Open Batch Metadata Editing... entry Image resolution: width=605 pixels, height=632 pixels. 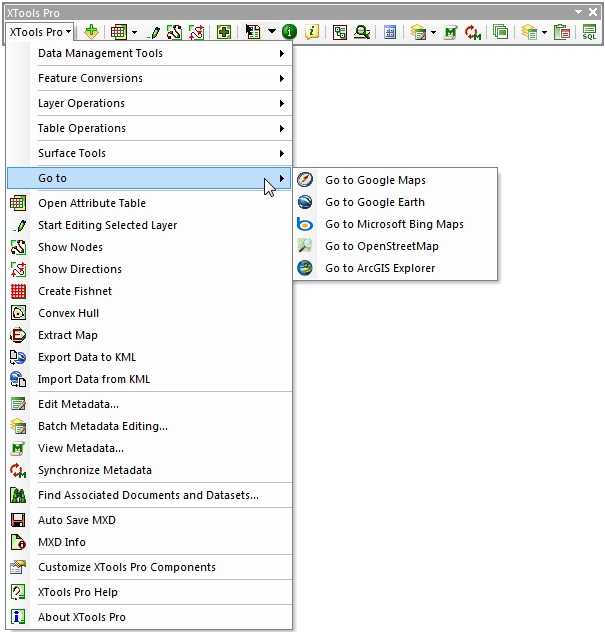pos(150,426)
